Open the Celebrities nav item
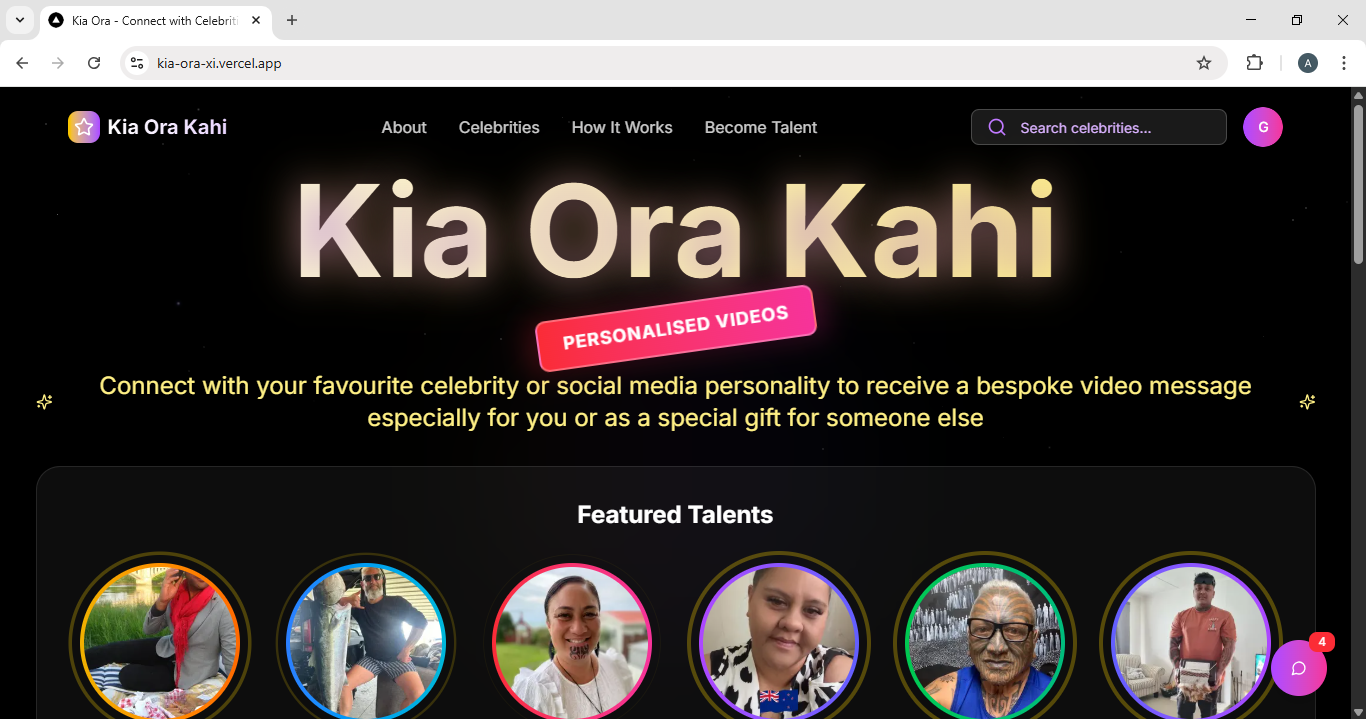Screen dimensions: 1366x719 pyautogui.click(x=499, y=127)
